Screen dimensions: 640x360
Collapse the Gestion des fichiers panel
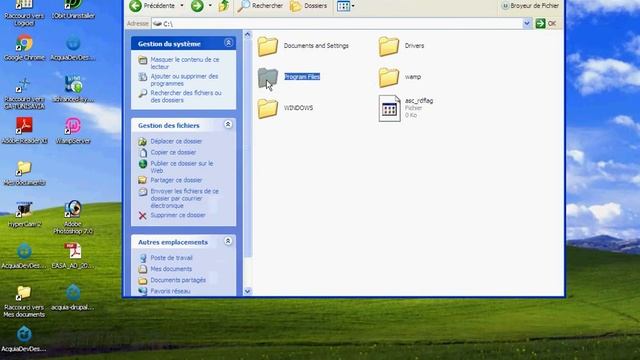pyautogui.click(x=228, y=124)
